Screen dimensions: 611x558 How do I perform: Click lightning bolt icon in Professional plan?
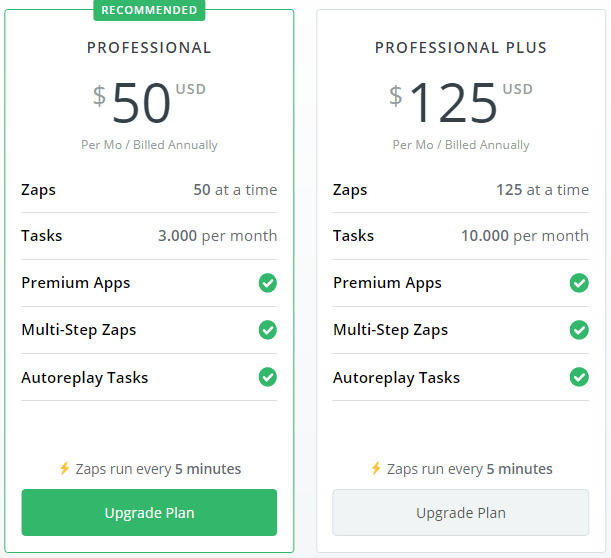(x=64, y=468)
